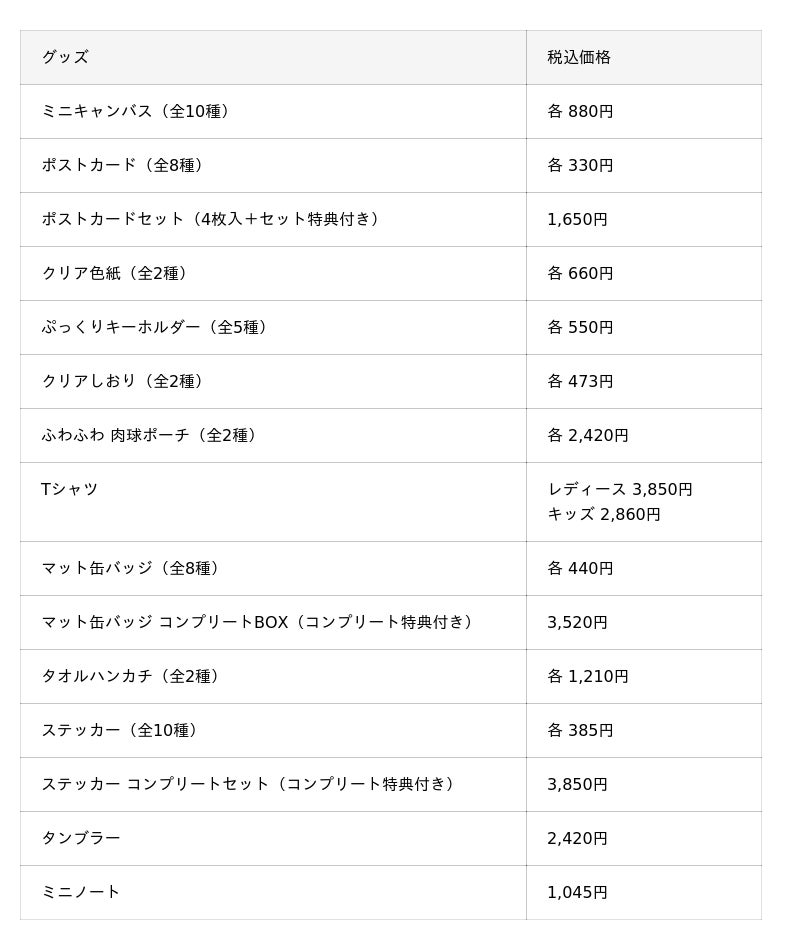Viewport: 800px width, 950px height.
Task: Click the ミニノート 1,045円 price
Action: pyautogui.click(x=577, y=892)
